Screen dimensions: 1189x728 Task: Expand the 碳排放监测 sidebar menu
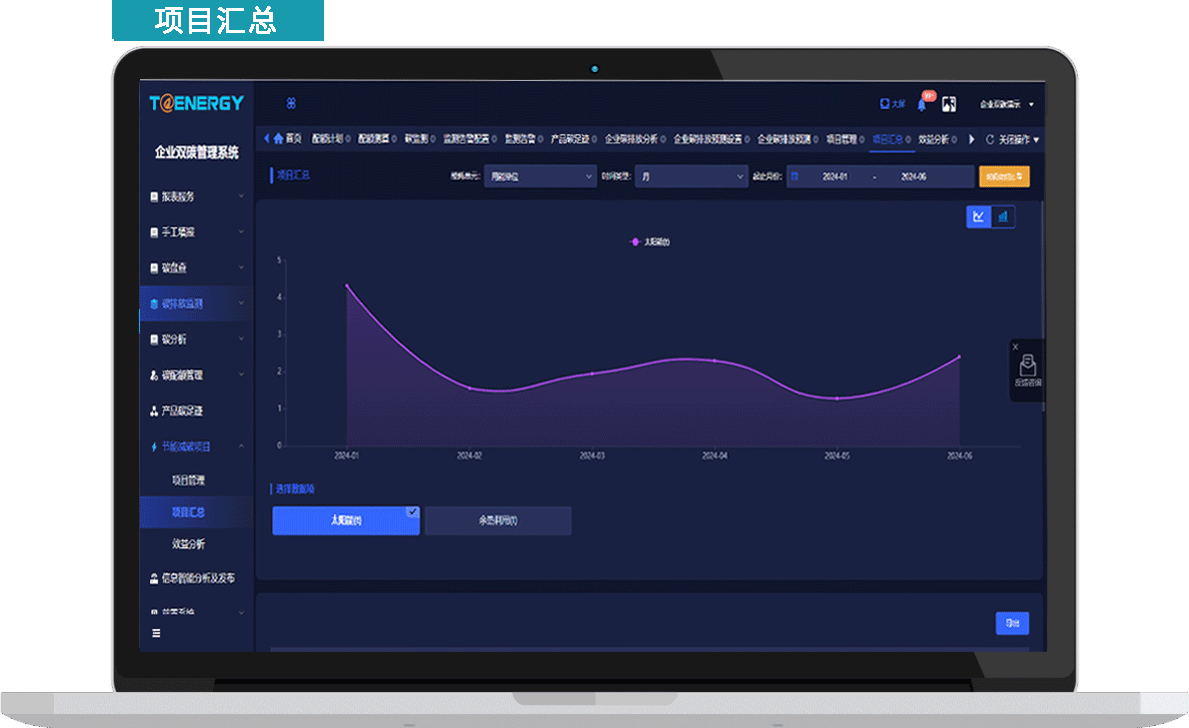pyautogui.click(x=197, y=303)
